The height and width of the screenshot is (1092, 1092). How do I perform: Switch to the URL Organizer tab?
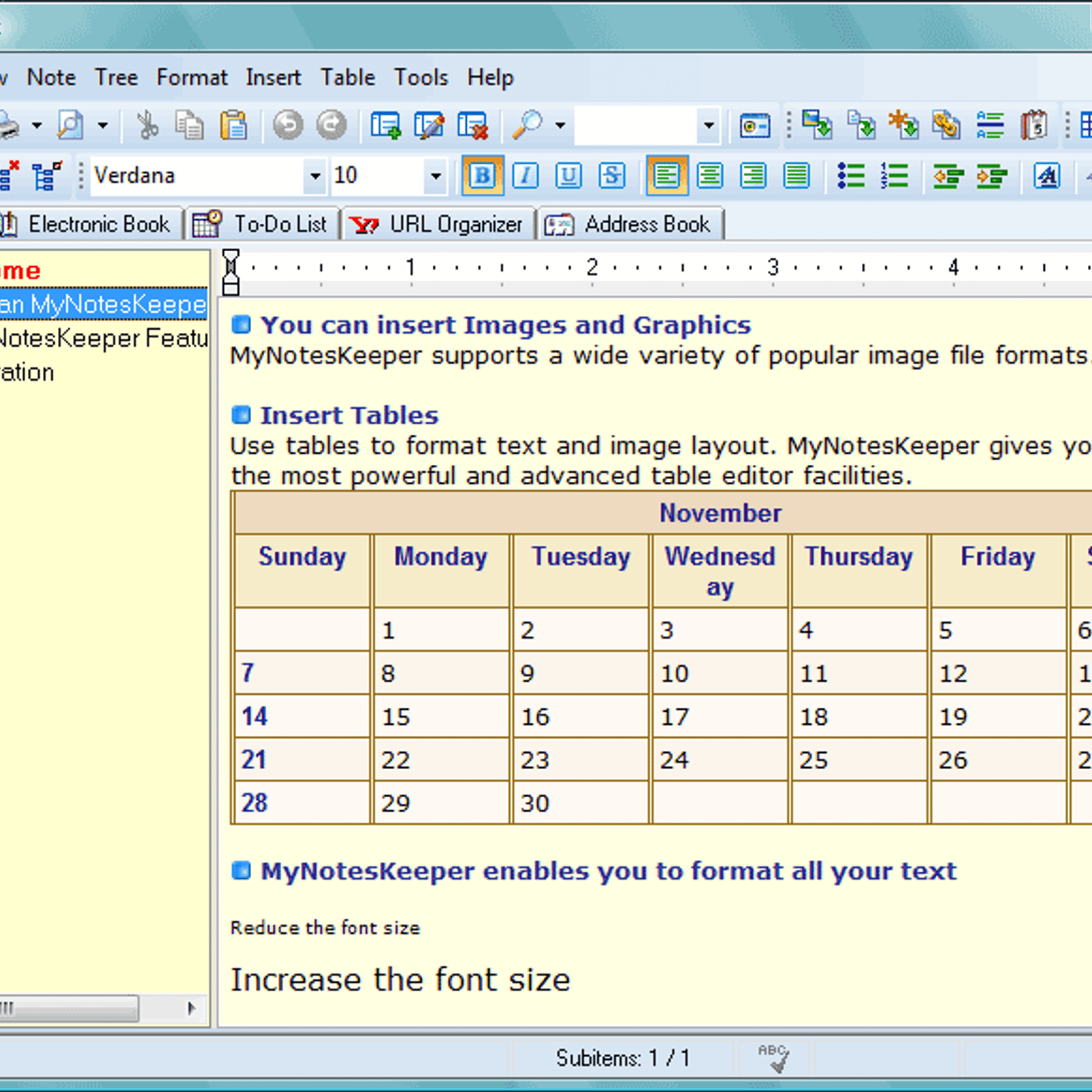coord(438,224)
